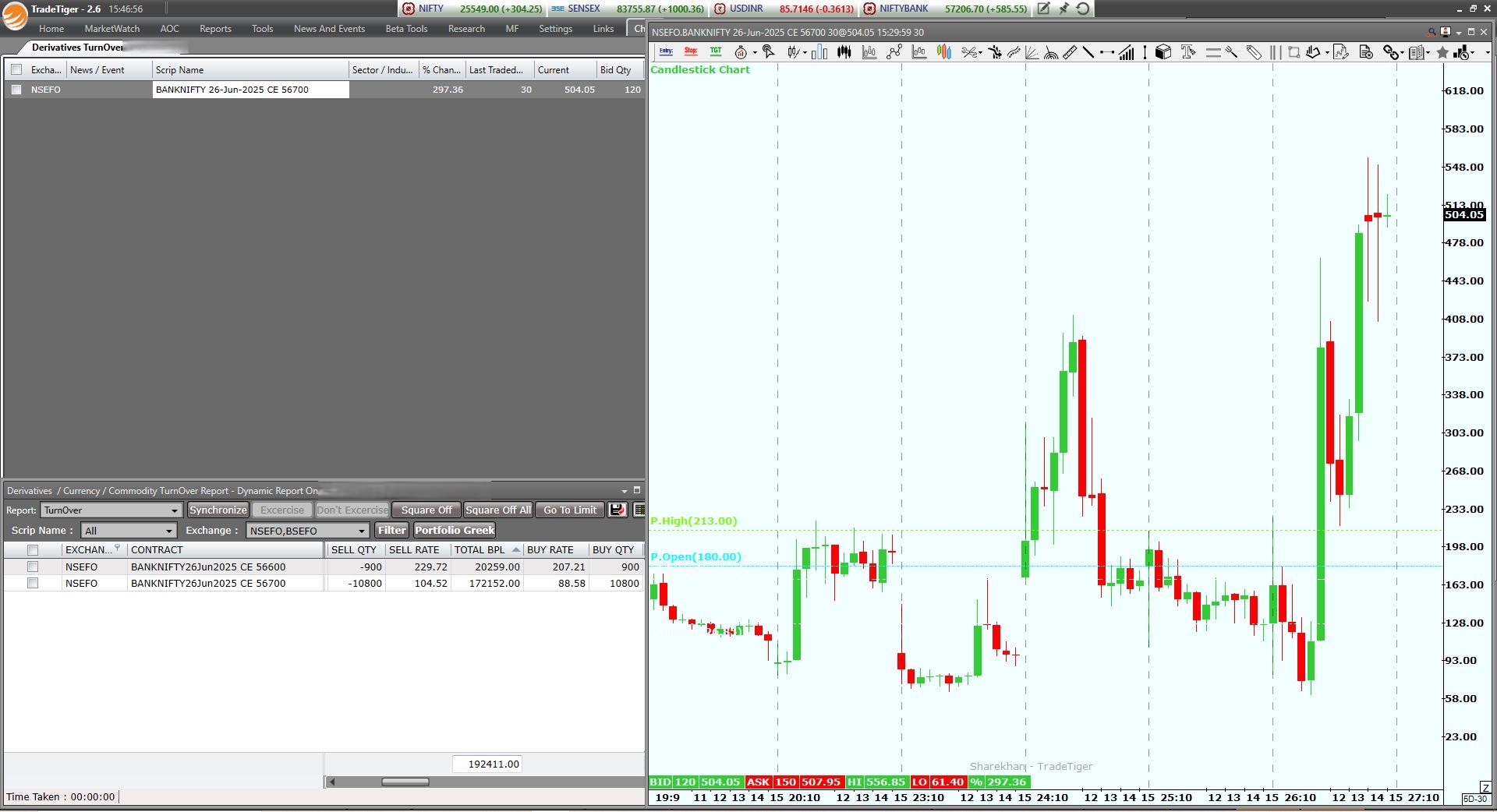Click the scrollbar left arrow below turnover table

click(x=331, y=782)
